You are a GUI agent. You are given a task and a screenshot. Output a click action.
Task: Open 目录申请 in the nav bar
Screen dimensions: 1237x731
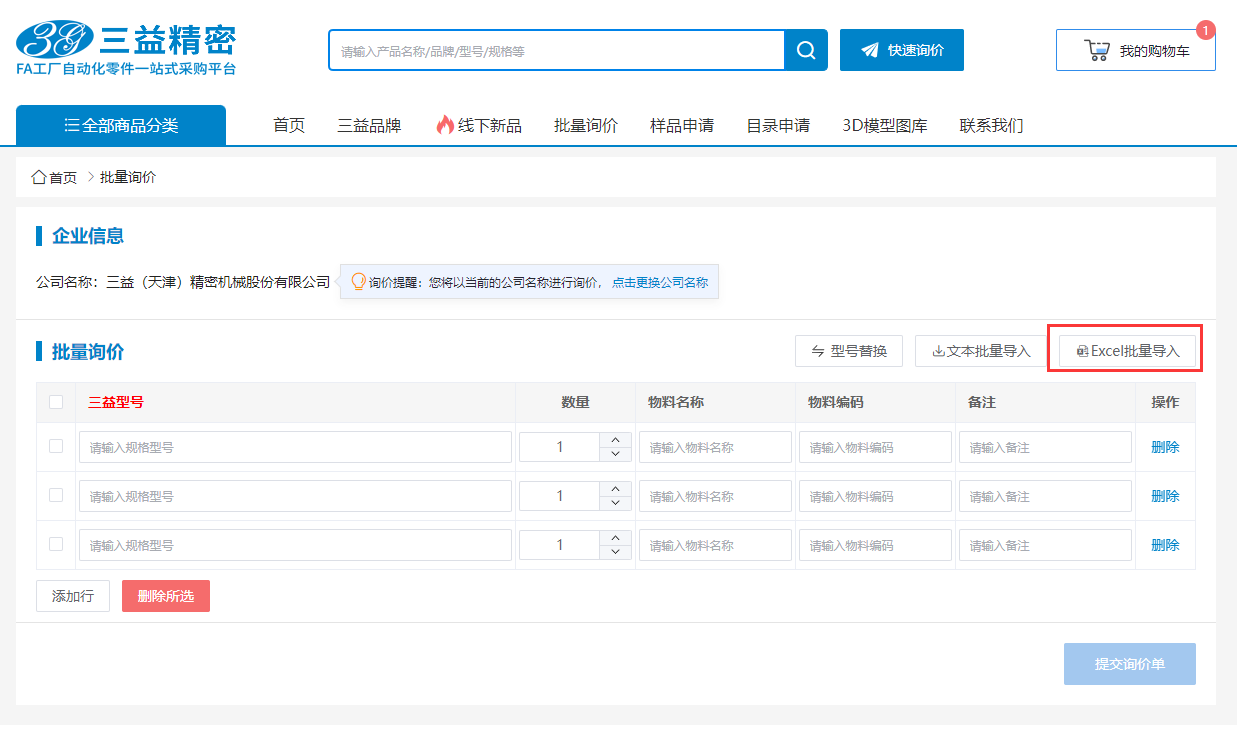[x=778, y=125]
